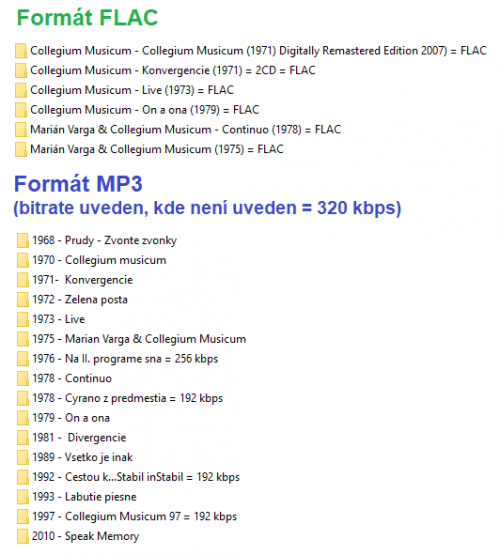Select text '1976 - Na II. programe sna = 256 kbps'
500x555 pixels.
pyautogui.click(x=125, y=359)
